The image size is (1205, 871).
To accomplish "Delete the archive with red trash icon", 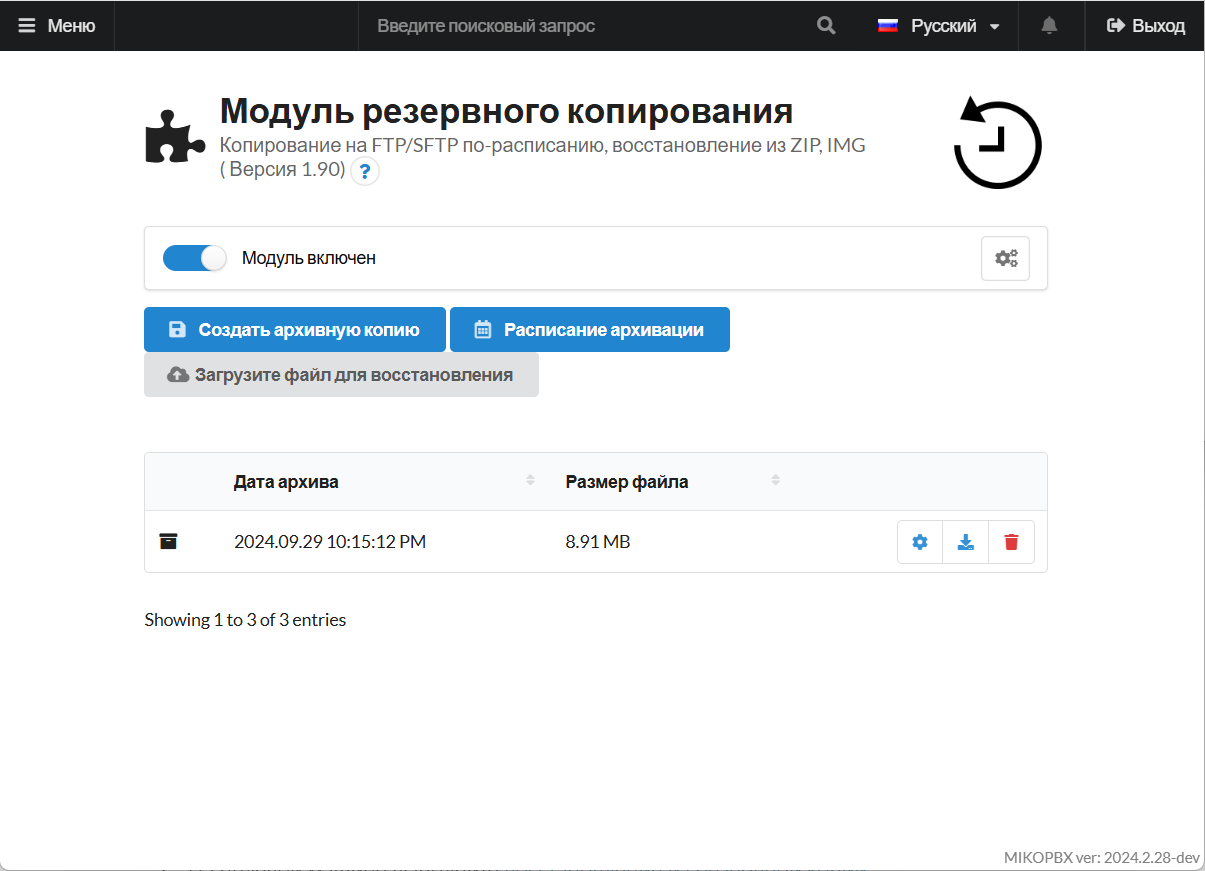I will tap(1011, 542).
